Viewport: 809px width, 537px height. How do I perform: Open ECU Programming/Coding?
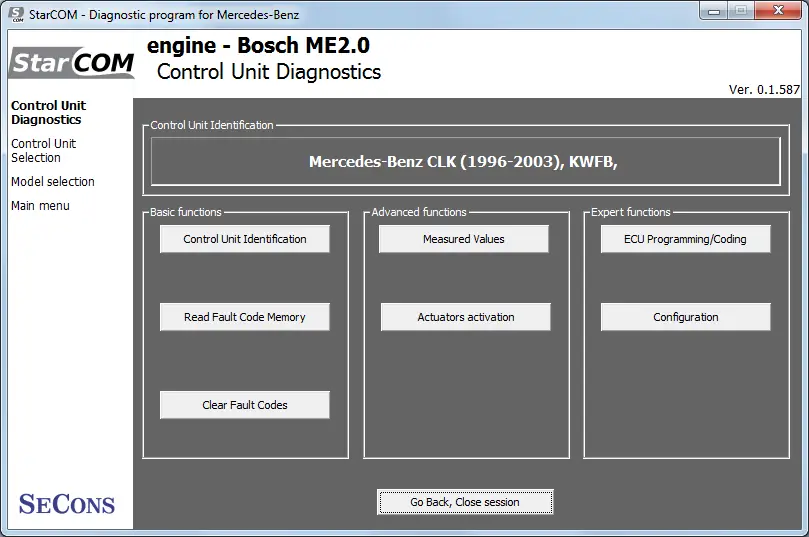coord(685,239)
